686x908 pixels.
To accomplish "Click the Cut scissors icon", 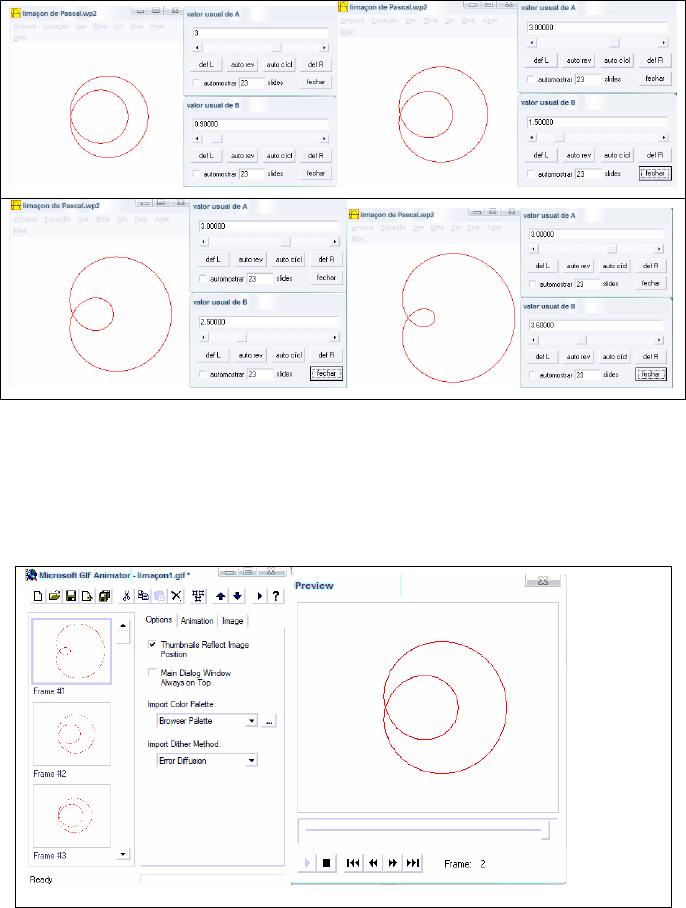I will click(x=127, y=596).
